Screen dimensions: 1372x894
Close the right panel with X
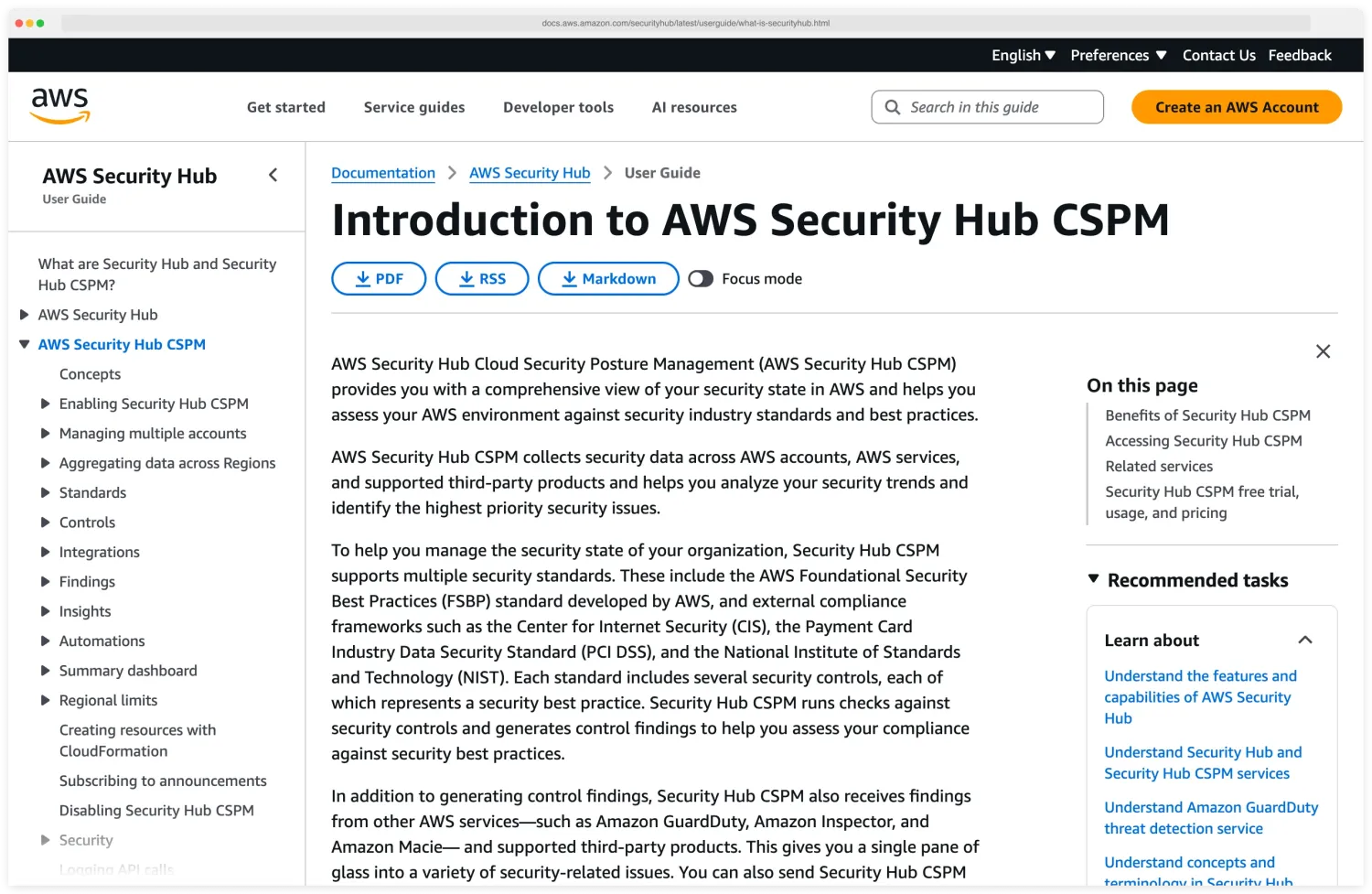coord(1323,351)
